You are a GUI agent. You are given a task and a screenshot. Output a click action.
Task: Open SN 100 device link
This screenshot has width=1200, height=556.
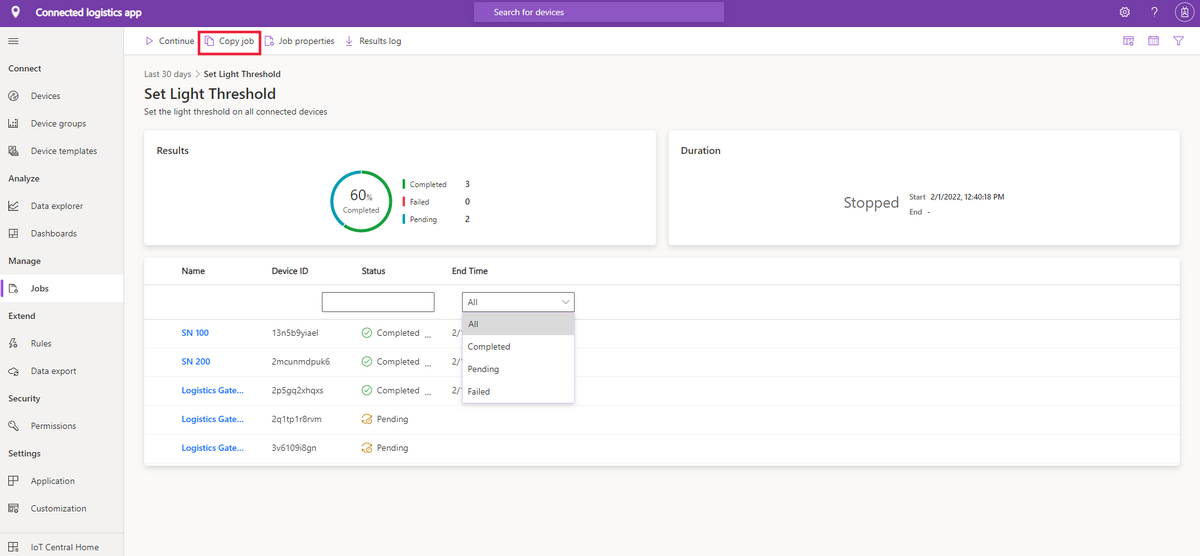click(x=195, y=333)
